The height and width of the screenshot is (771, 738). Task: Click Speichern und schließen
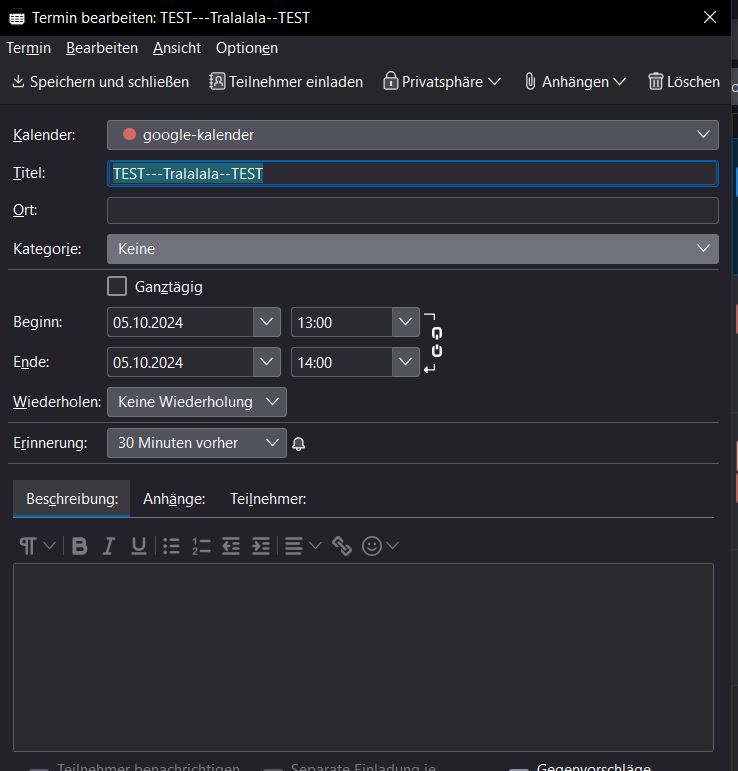click(x=100, y=82)
